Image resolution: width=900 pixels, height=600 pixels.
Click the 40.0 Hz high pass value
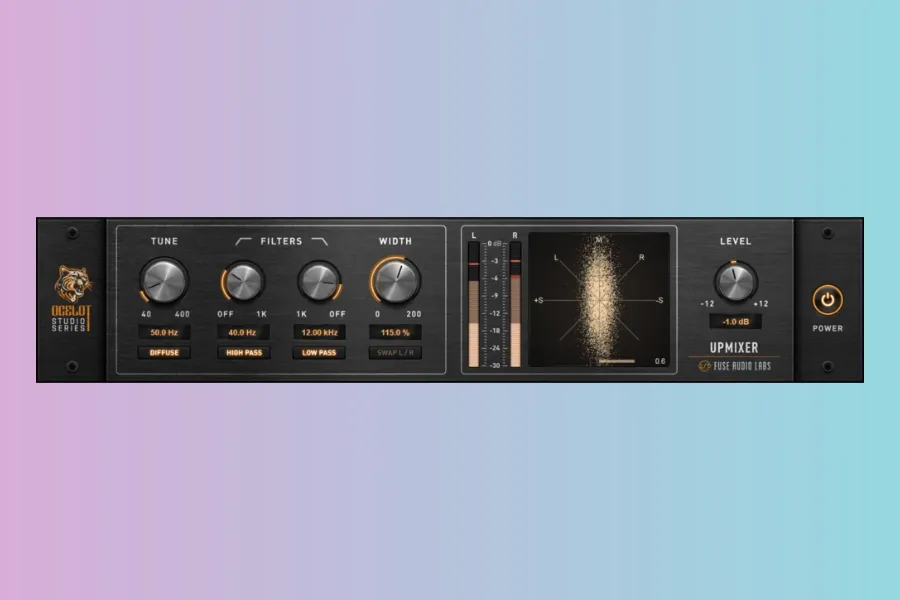tap(242, 332)
